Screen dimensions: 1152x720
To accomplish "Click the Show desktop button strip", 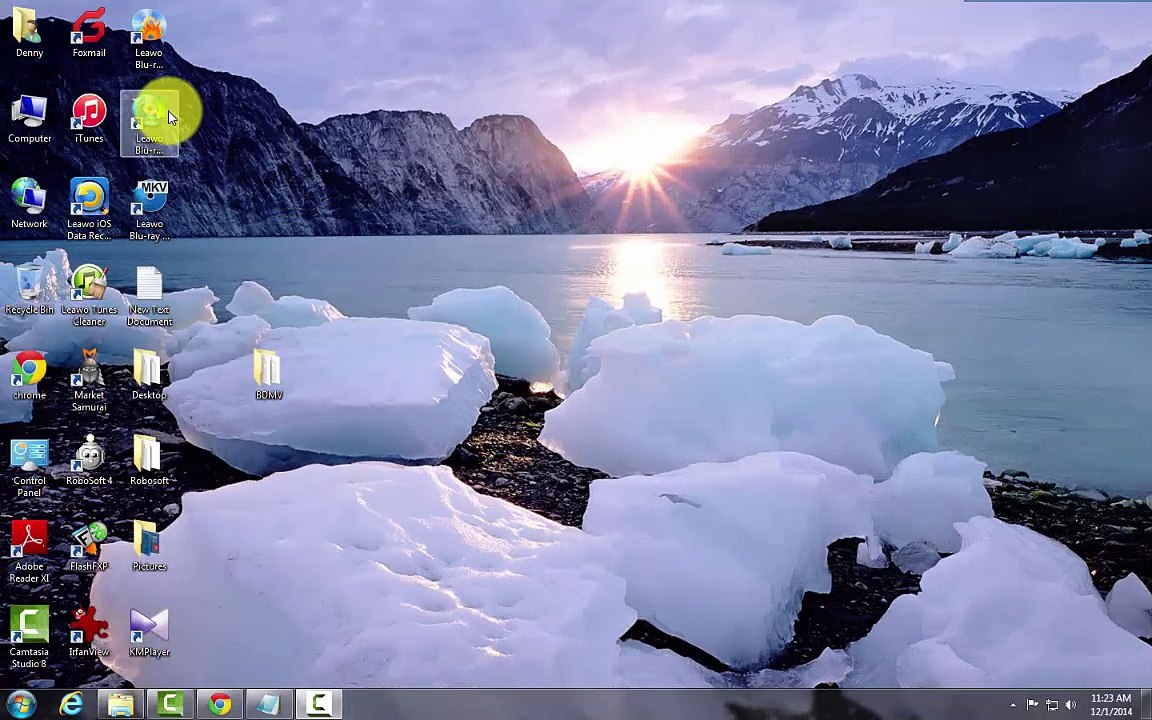I will point(1146,705).
